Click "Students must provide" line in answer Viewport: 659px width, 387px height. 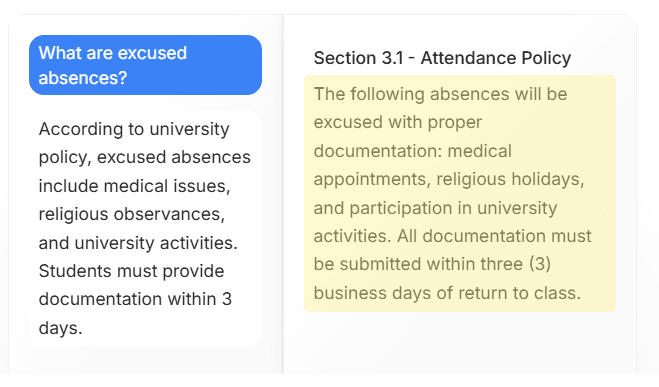click(132, 271)
